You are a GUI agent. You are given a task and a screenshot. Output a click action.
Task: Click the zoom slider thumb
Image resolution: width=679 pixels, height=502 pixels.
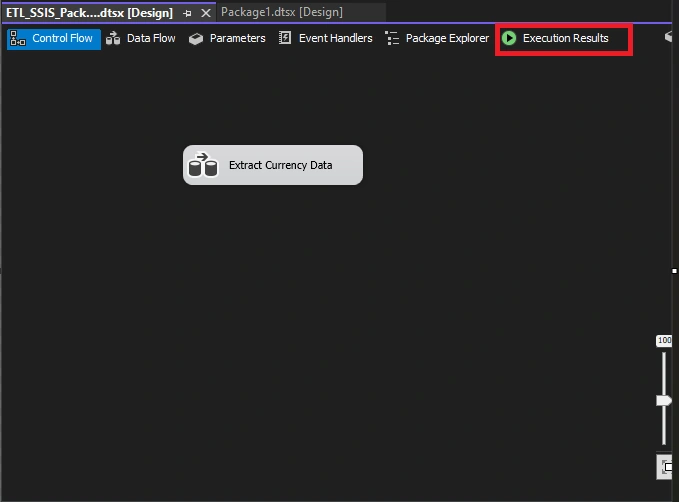(x=664, y=401)
